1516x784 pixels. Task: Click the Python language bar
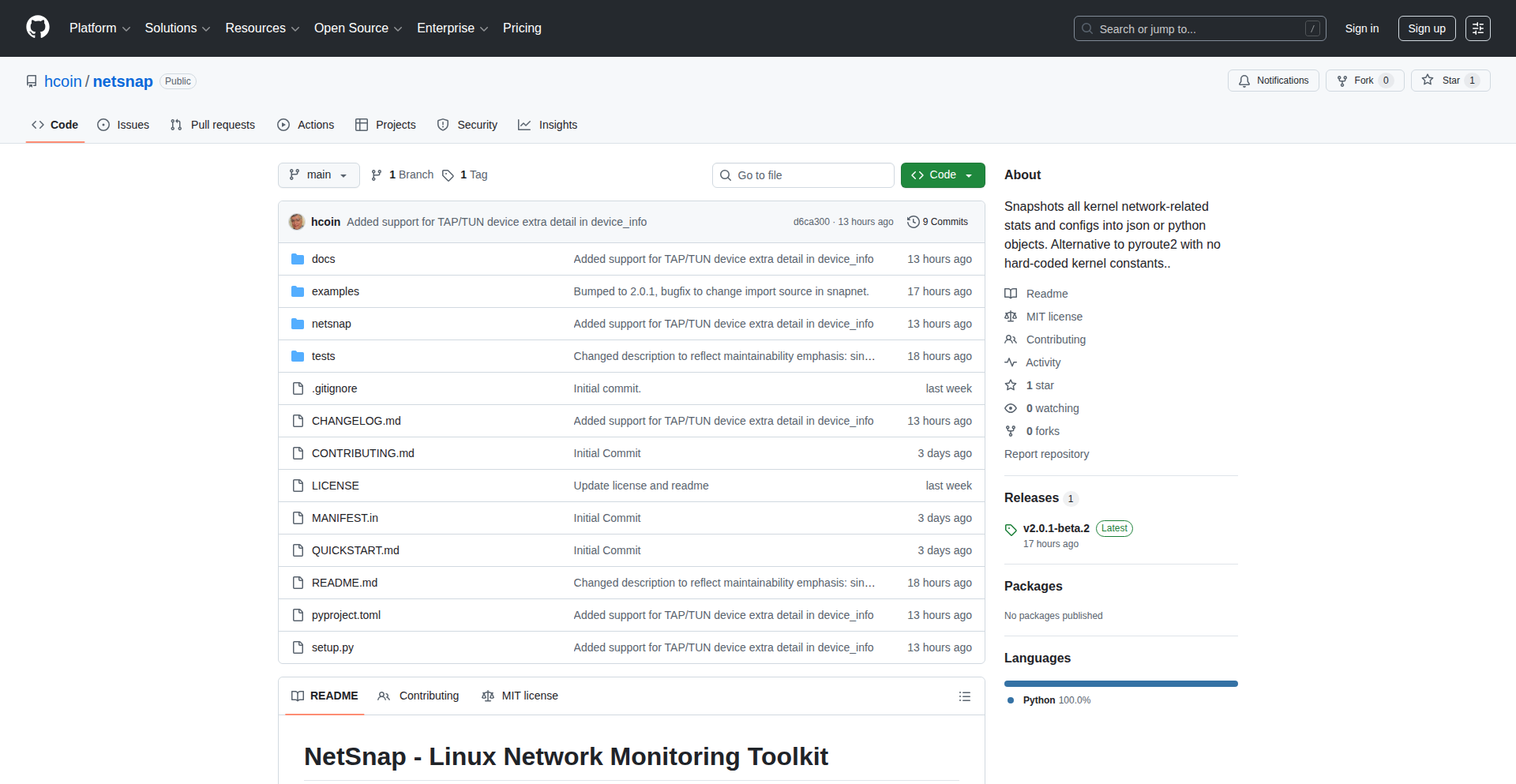click(x=1120, y=684)
